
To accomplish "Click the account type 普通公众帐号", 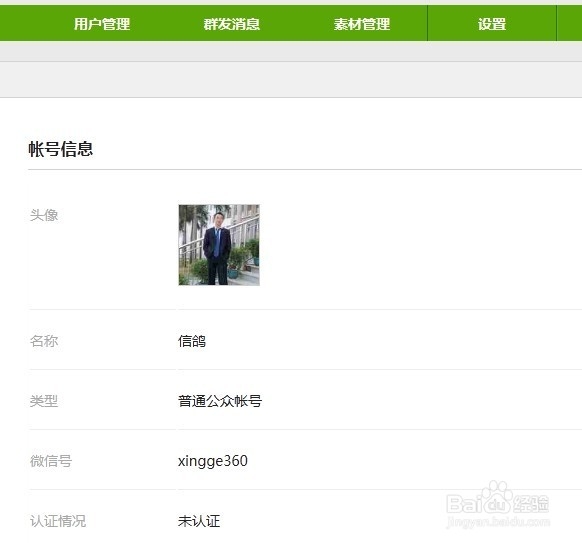I will click(x=220, y=401).
